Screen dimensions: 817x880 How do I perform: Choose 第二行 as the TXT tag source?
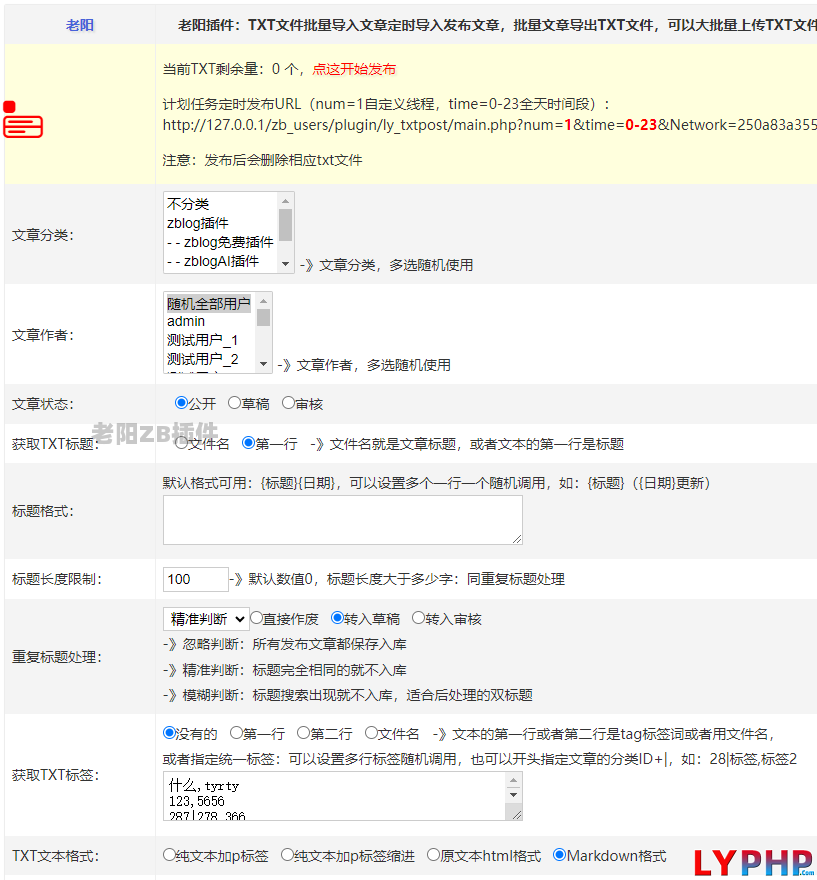[303, 733]
